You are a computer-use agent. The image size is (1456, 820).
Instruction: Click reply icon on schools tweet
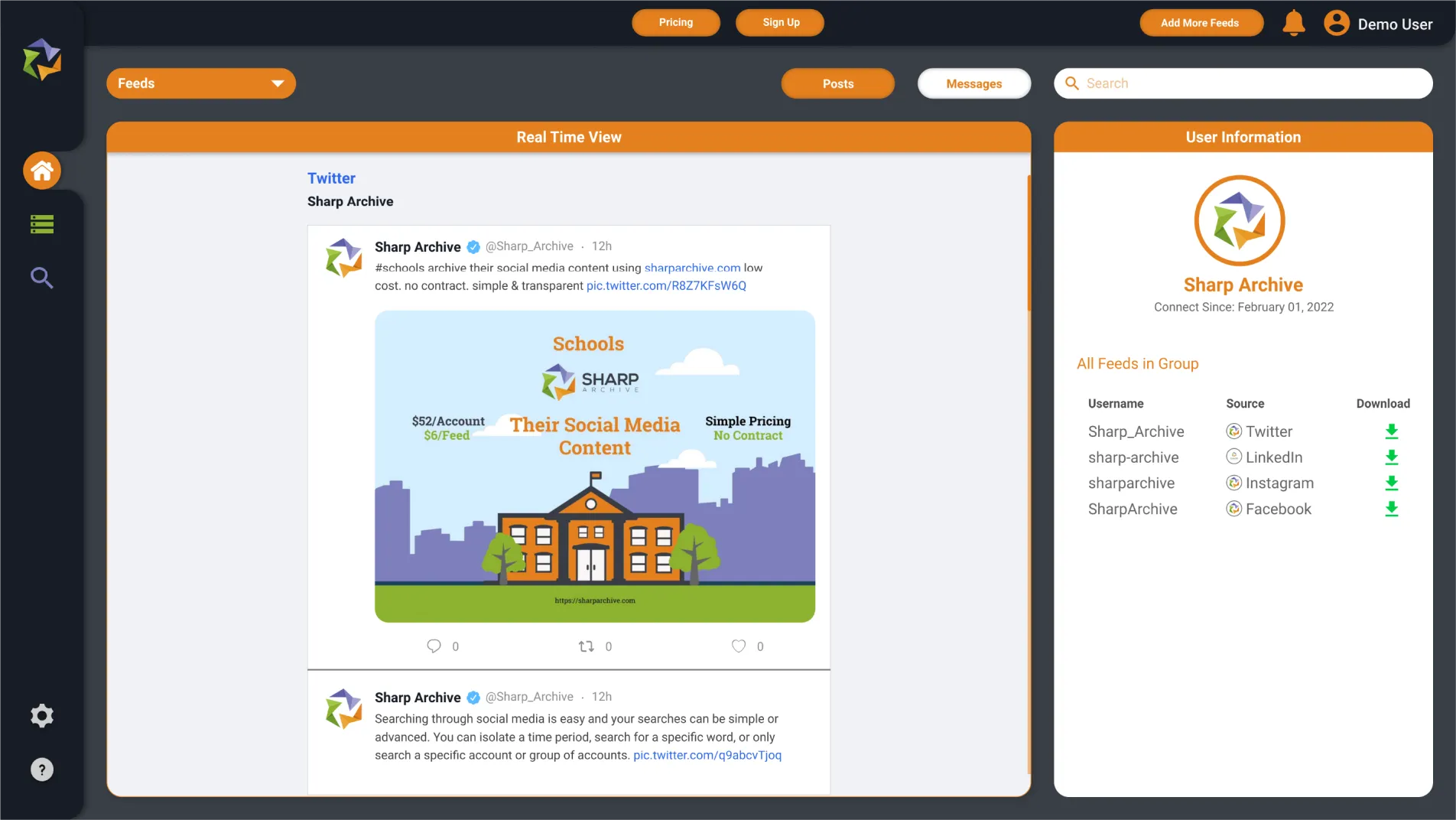(434, 646)
